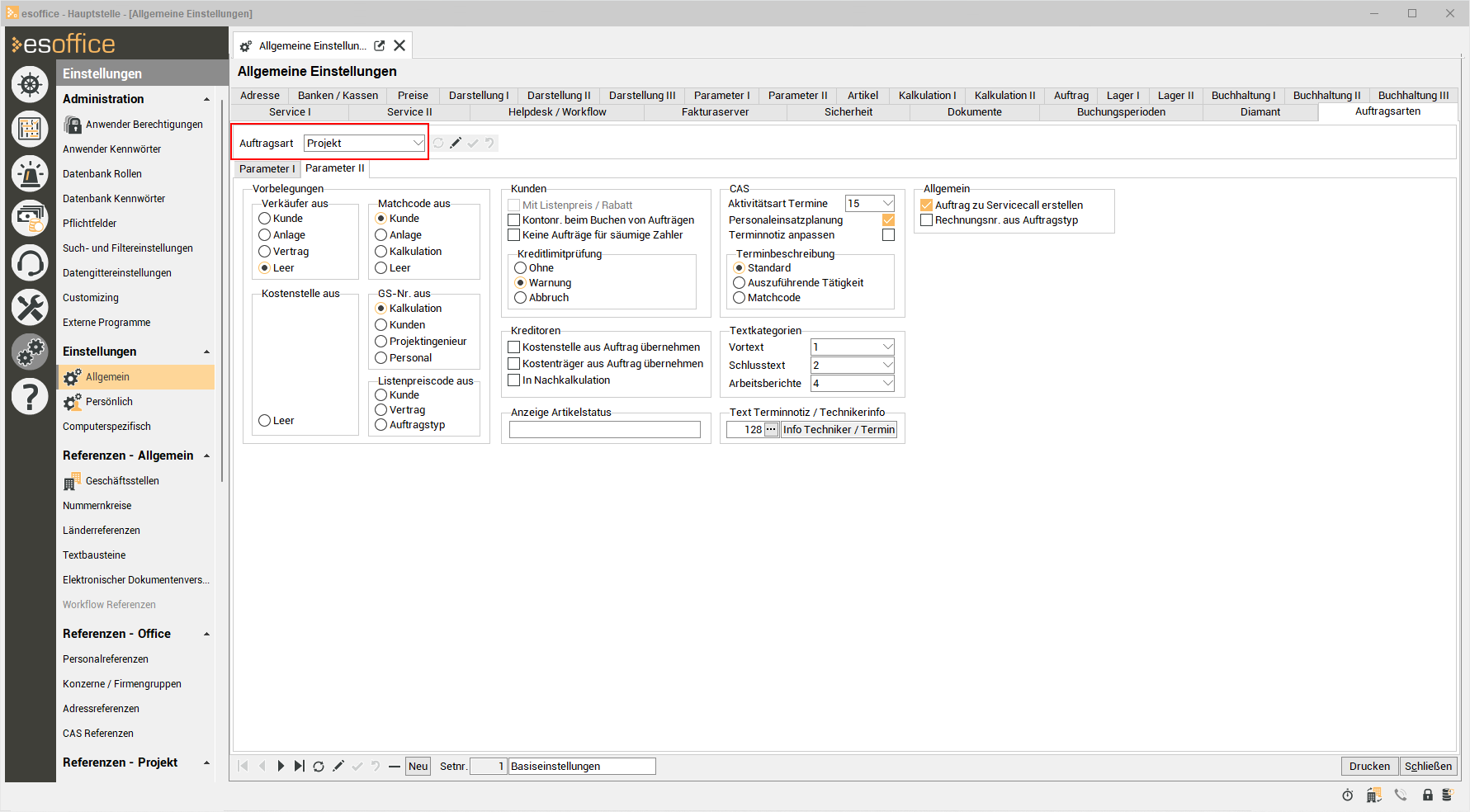Screen dimensions: 1470x812
Task: Select Terminbeschreibung Matchcode option
Action: (740, 298)
